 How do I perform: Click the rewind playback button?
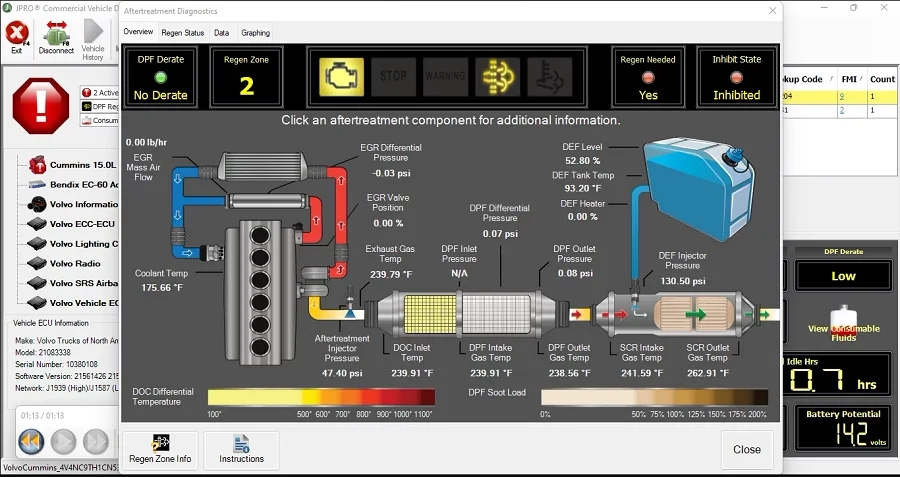pyautogui.click(x=31, y=441)
